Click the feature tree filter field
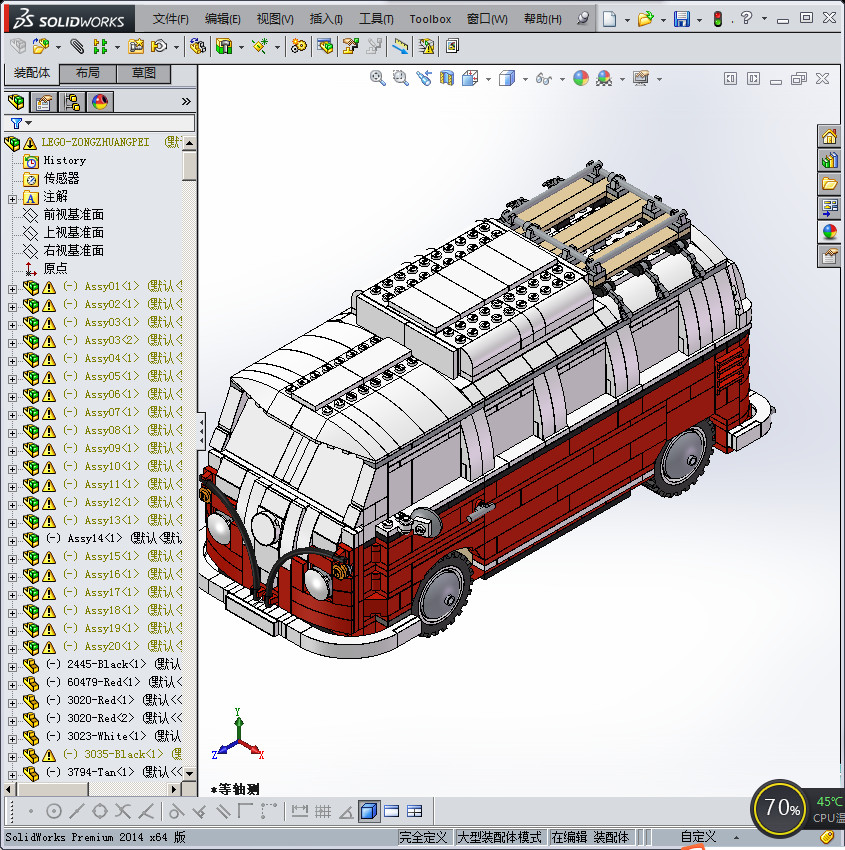 coord(100,123)
